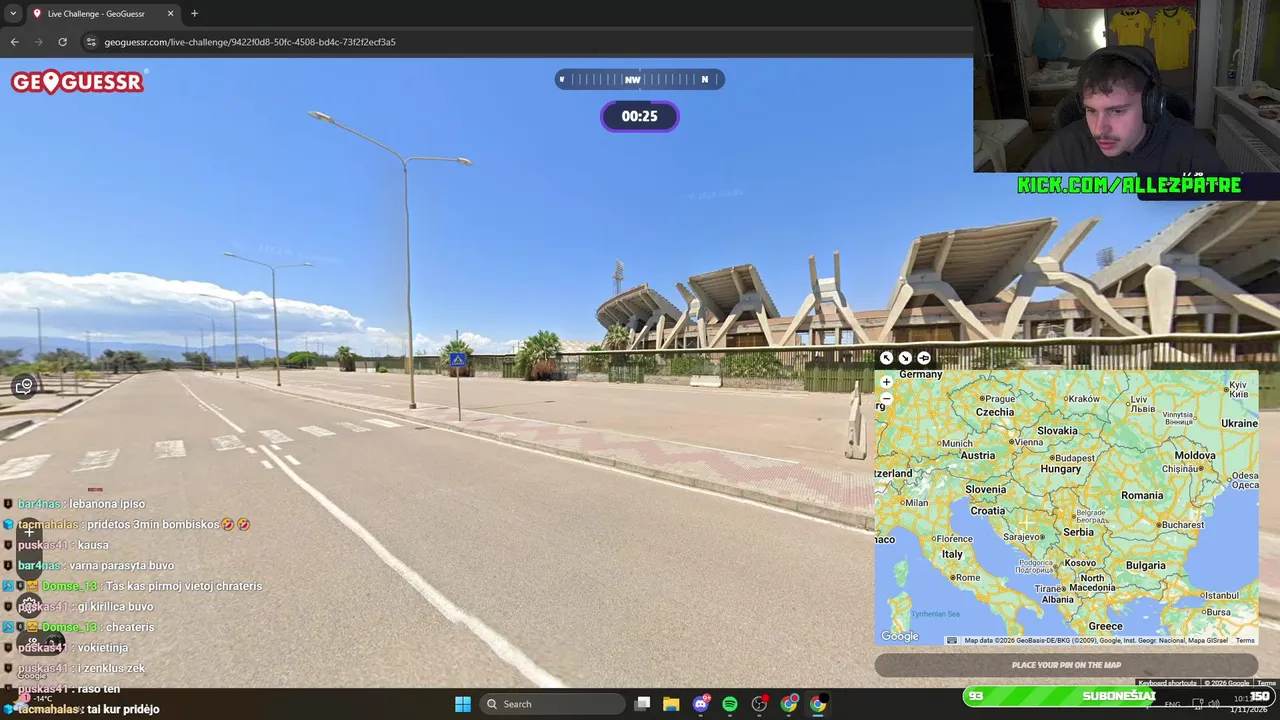The height and width of the screenshot is (720, 1280).
Task: Click Istanbul on the guess map
Action: click(x=1219, y=595)
